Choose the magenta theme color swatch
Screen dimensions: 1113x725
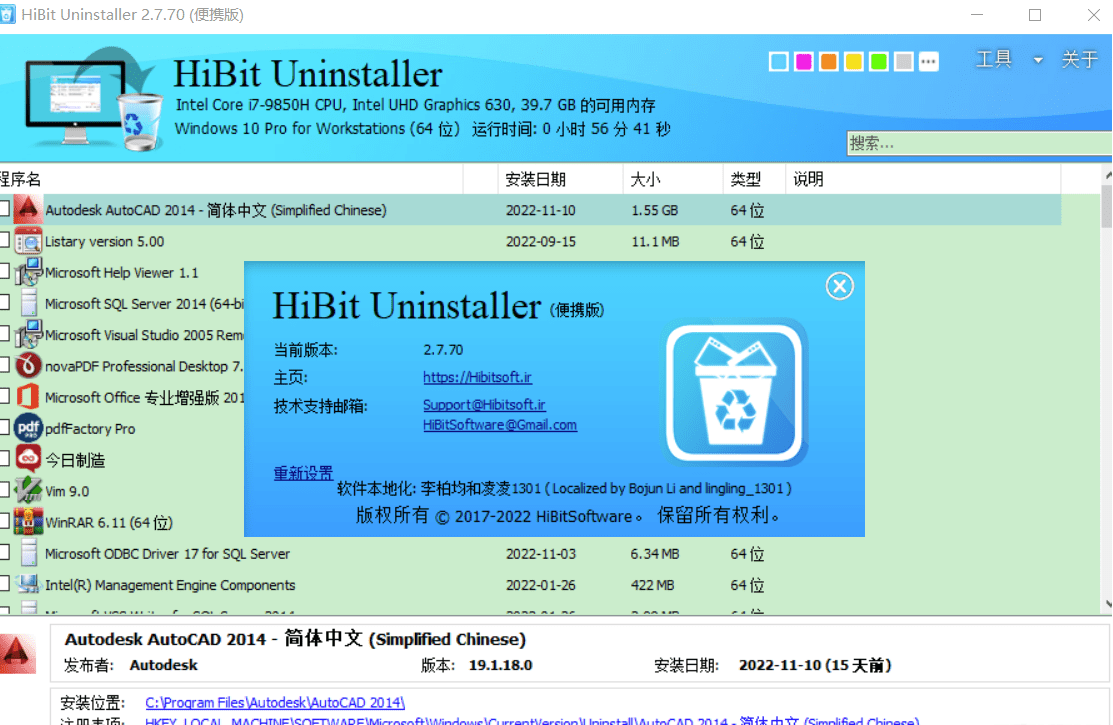point(804,62)
